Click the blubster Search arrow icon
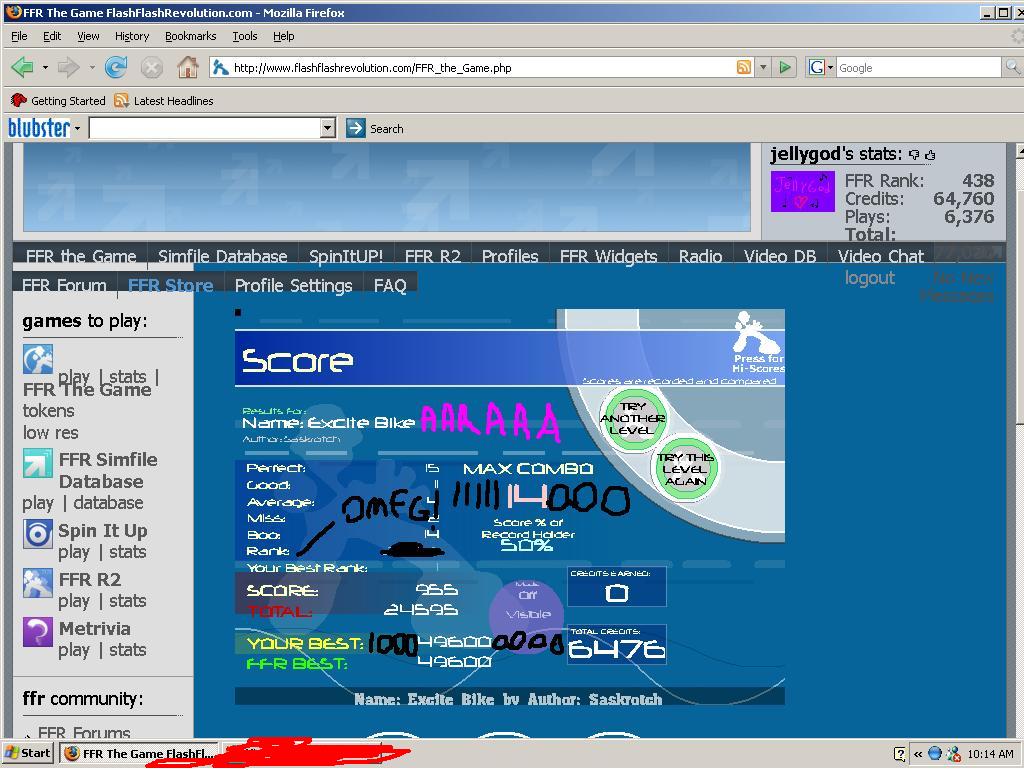 pos(355,128)
